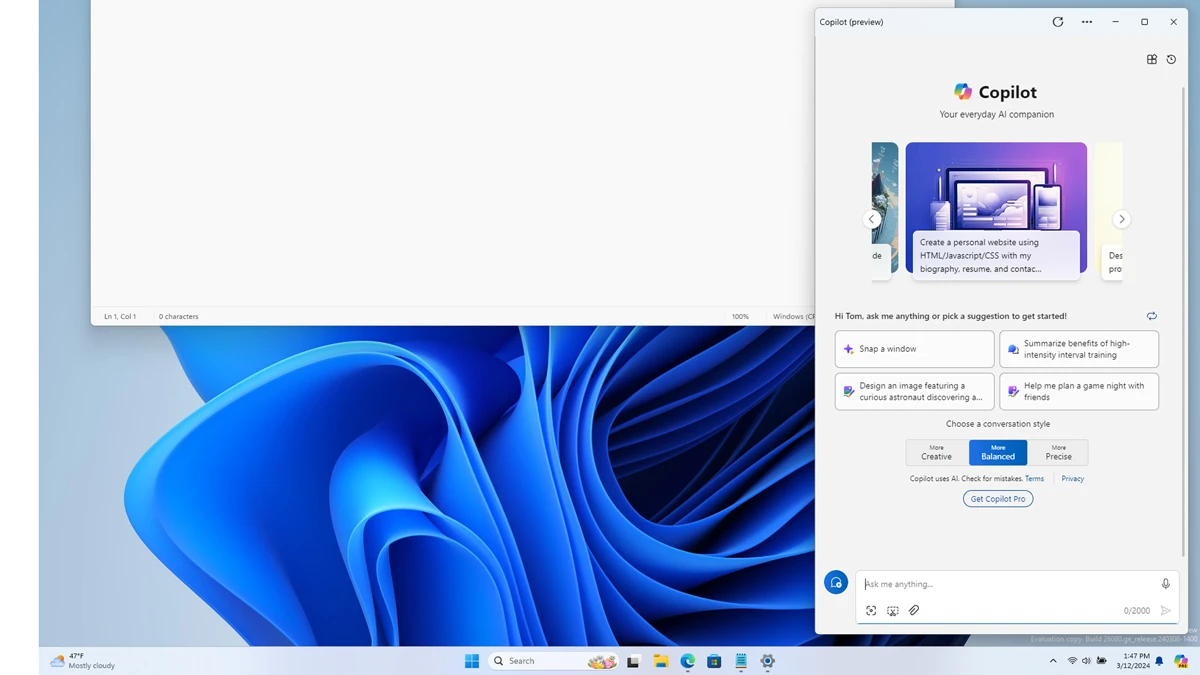Click the battery tray icon
The height and width of the screenshot is (675, 1200).
[x=1102, y=661]
